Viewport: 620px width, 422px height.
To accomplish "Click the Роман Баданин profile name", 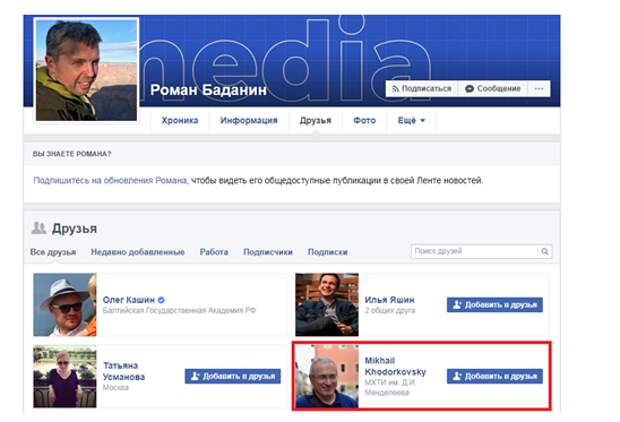I will tap(208, 90).
